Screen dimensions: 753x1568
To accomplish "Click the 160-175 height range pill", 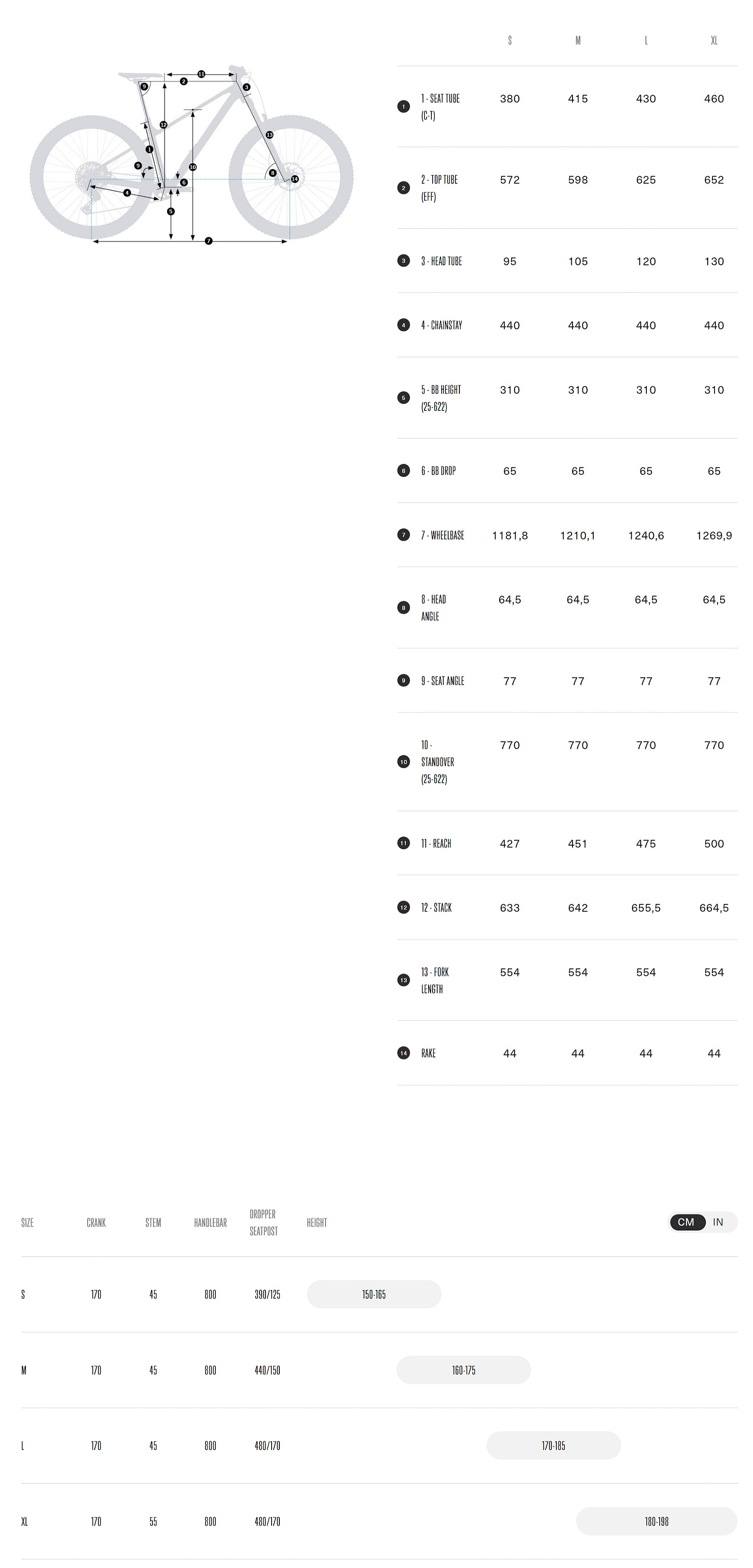I will (464, 1370).
